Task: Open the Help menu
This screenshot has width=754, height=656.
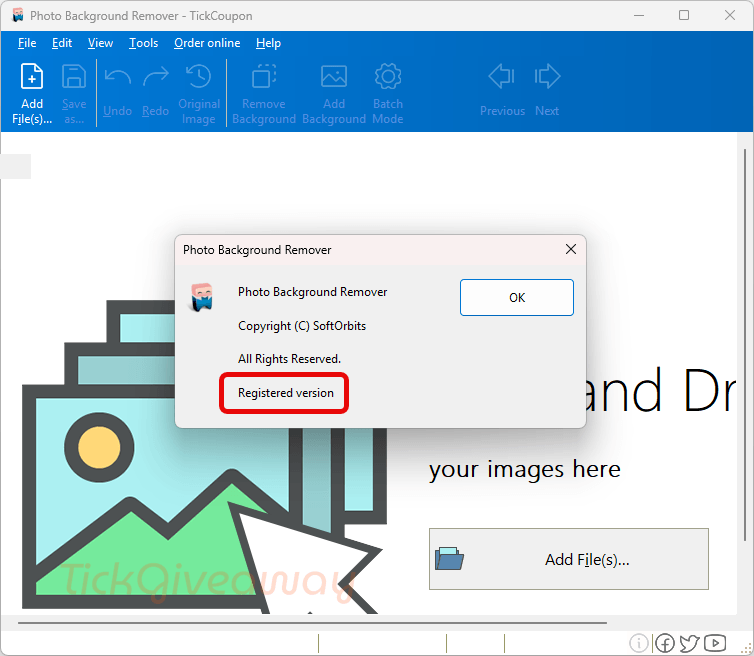Action: click(268, 43)
